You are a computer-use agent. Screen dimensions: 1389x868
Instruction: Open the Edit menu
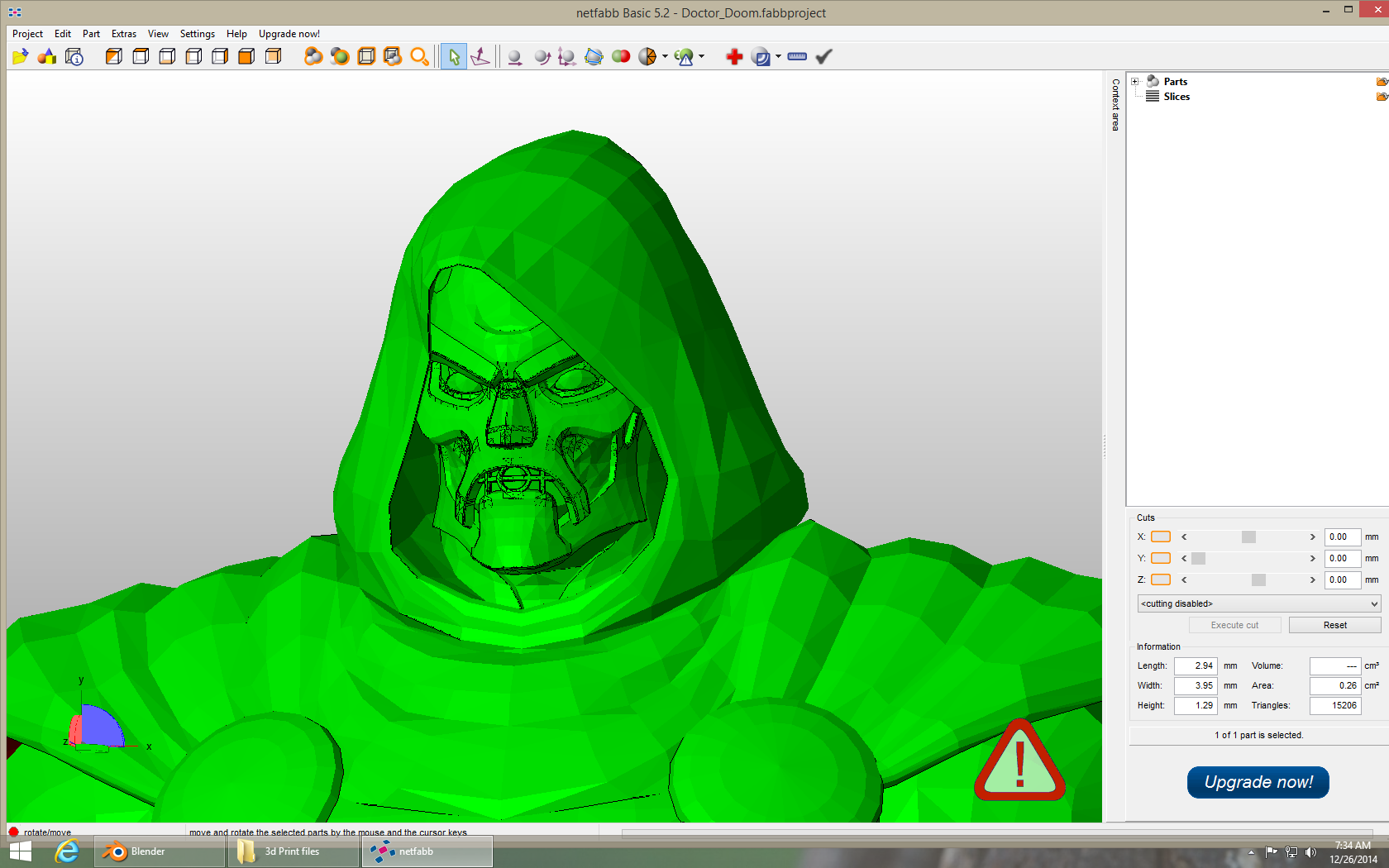(x=63, y=34)
